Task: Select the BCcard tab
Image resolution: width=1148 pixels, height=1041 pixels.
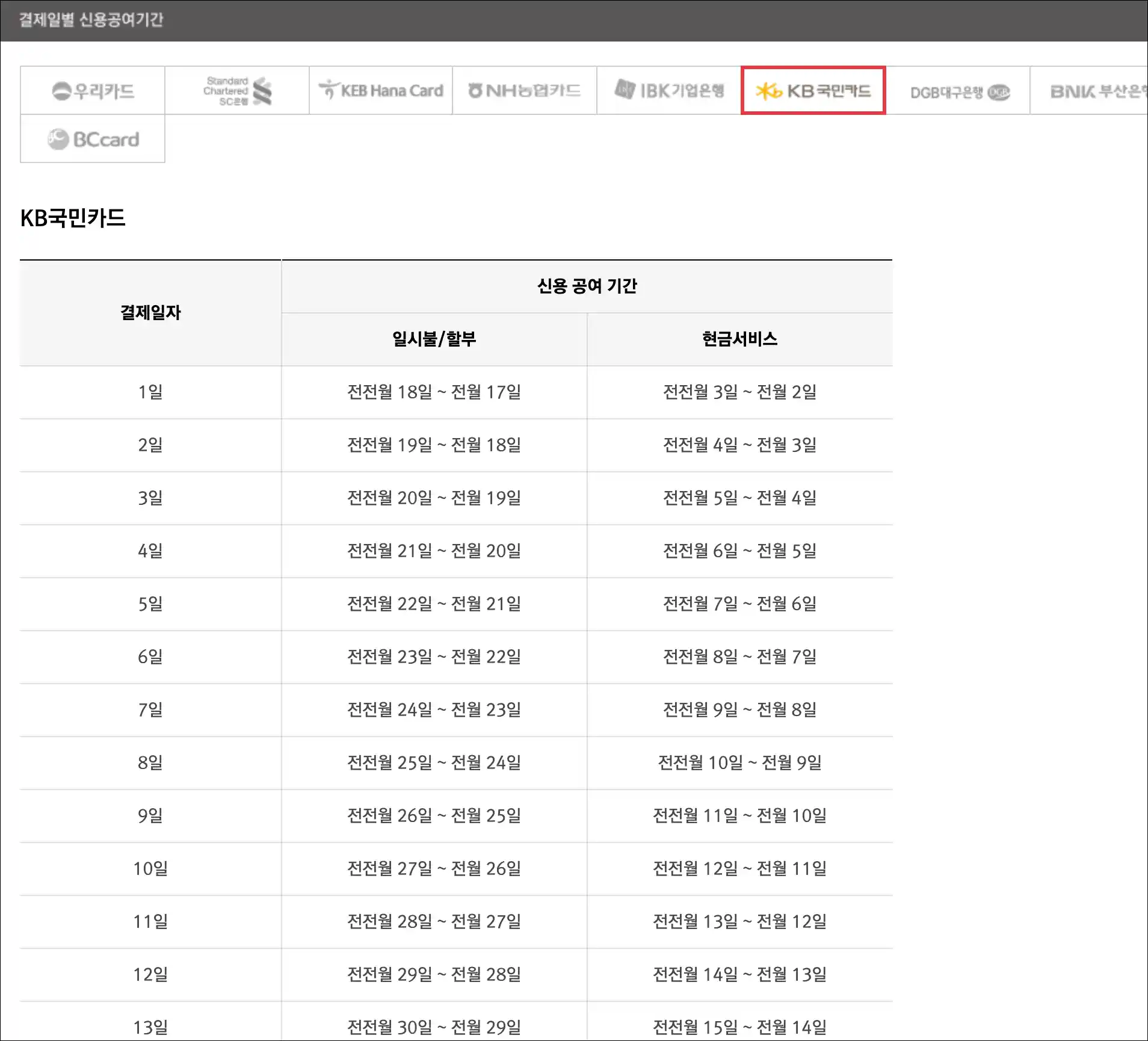Action: (93, 139)
